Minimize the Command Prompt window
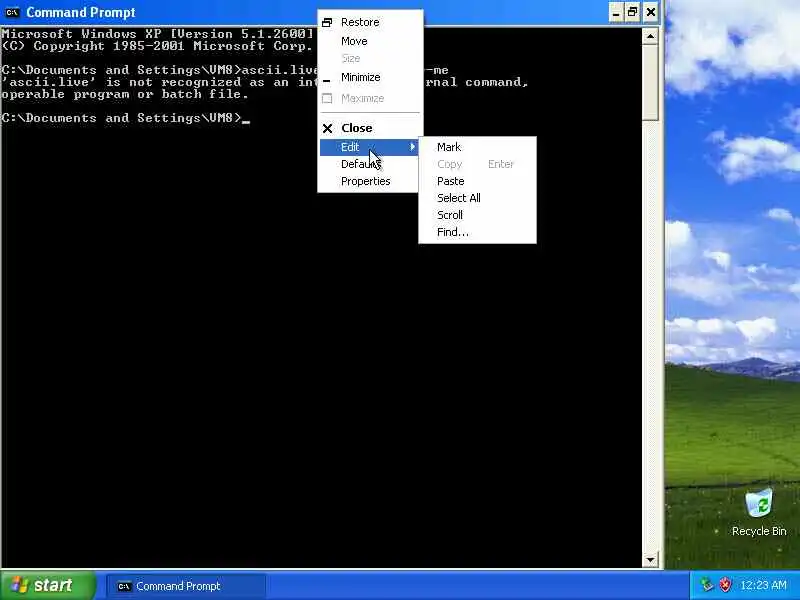This screenshot has height=600, width=800. (x=616, y=12)
